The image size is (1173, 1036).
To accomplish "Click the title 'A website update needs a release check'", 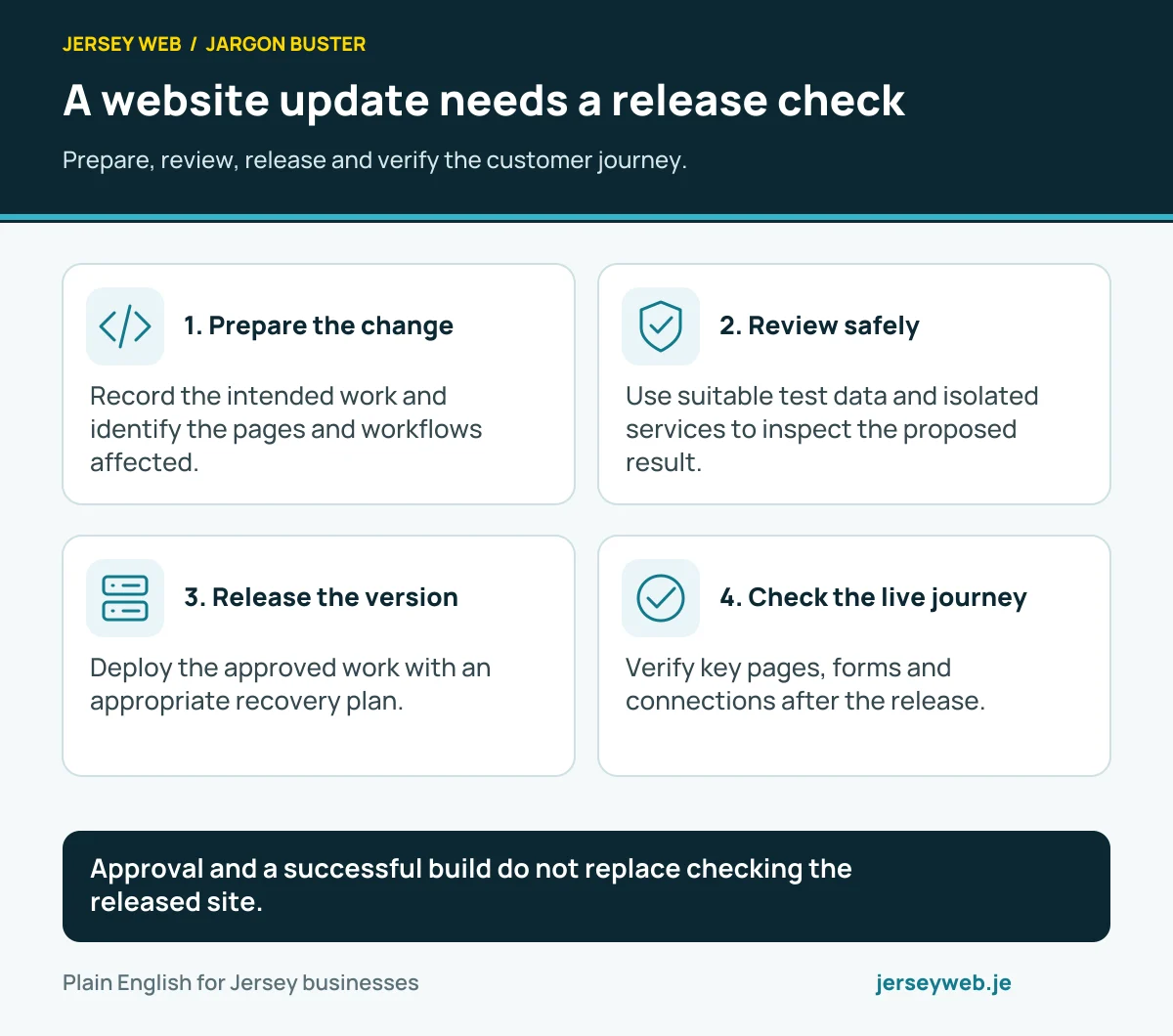I will 484,101.
